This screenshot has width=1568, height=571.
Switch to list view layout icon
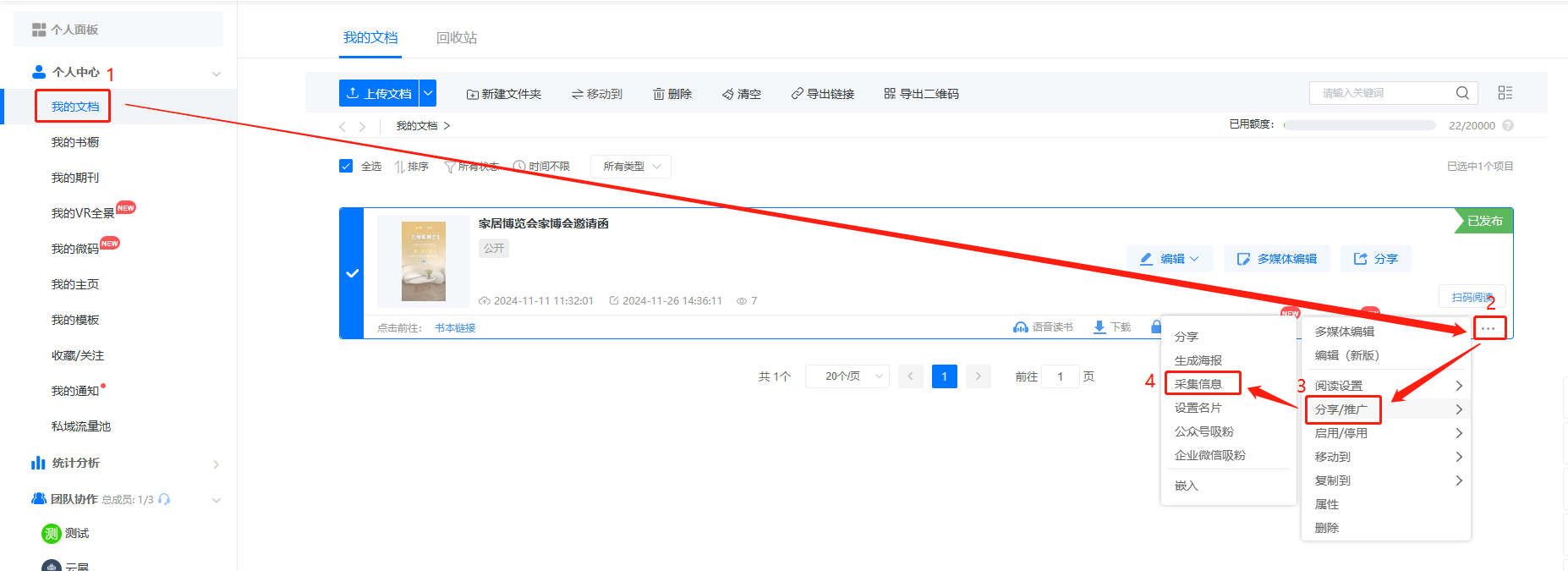click(1505, 93)
